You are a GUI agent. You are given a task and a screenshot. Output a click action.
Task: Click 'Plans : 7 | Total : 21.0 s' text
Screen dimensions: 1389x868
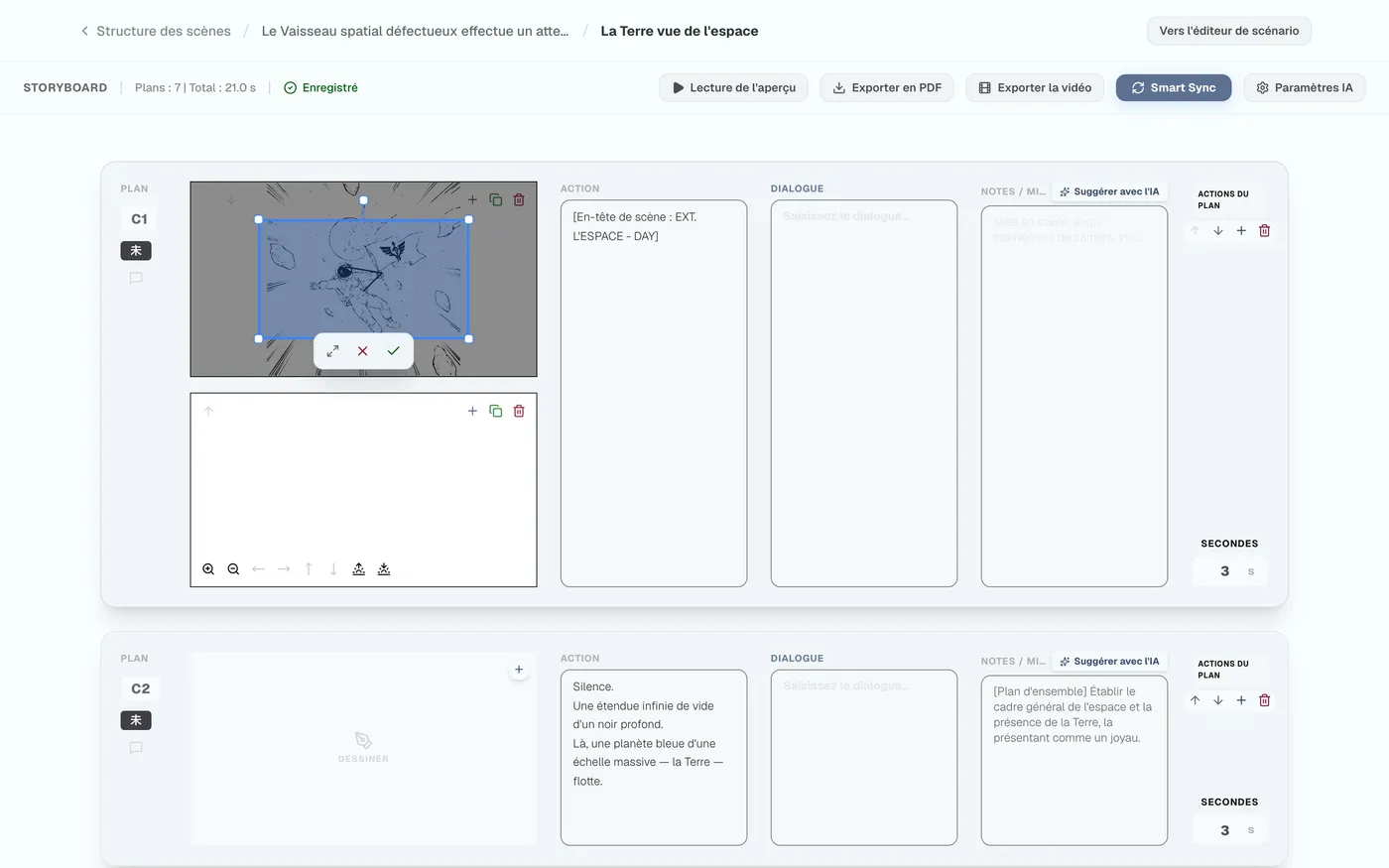tap(195, 87)
